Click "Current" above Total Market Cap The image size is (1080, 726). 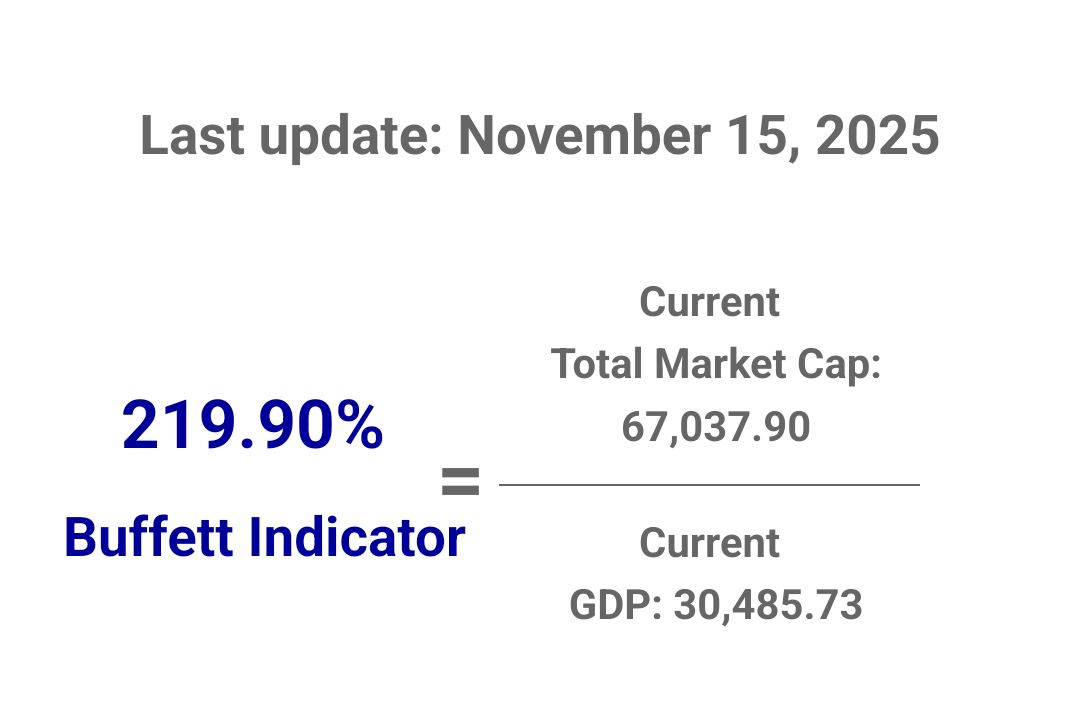pyautogui.click(x=709, y=302)
